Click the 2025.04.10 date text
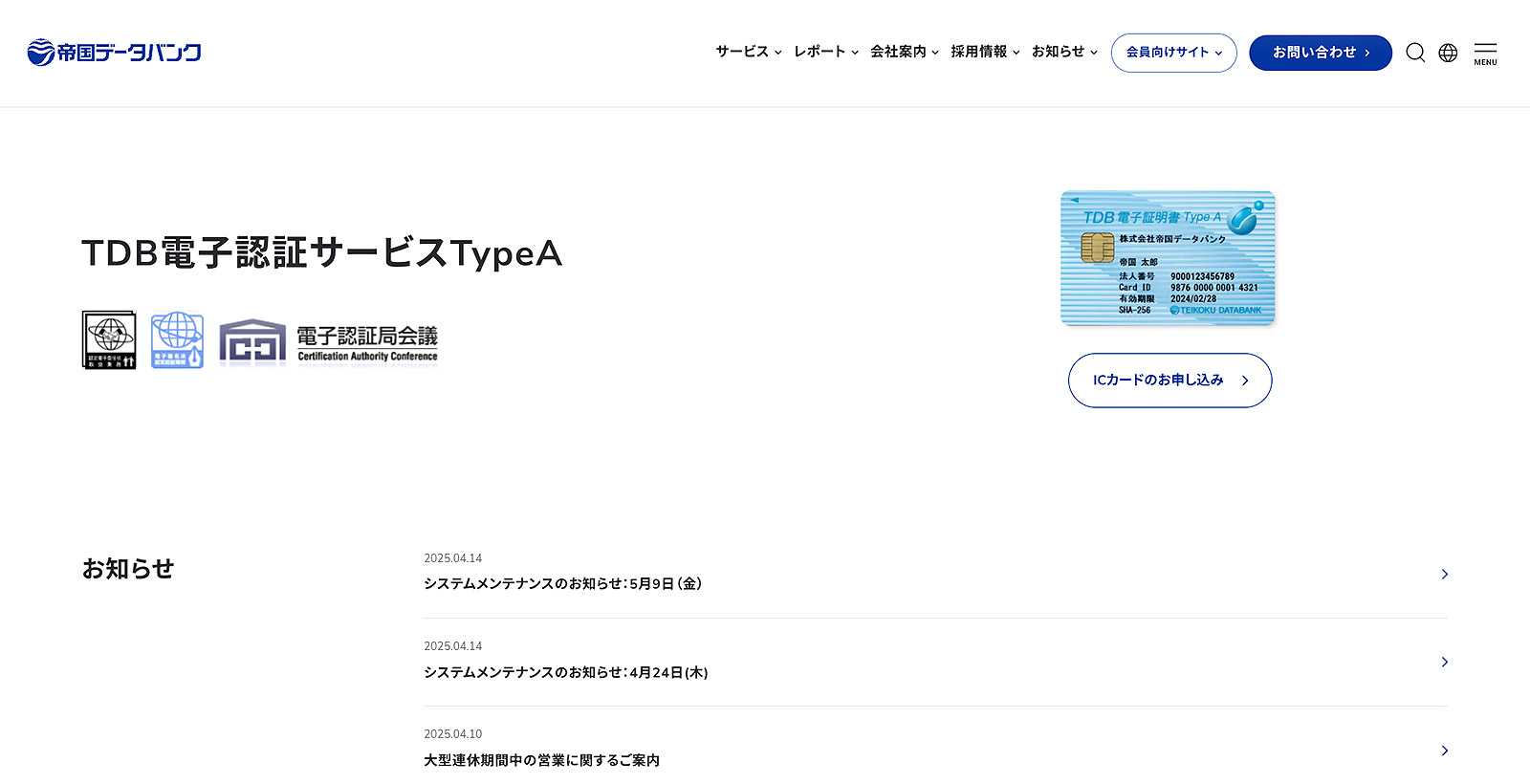 tap(453, 734)
